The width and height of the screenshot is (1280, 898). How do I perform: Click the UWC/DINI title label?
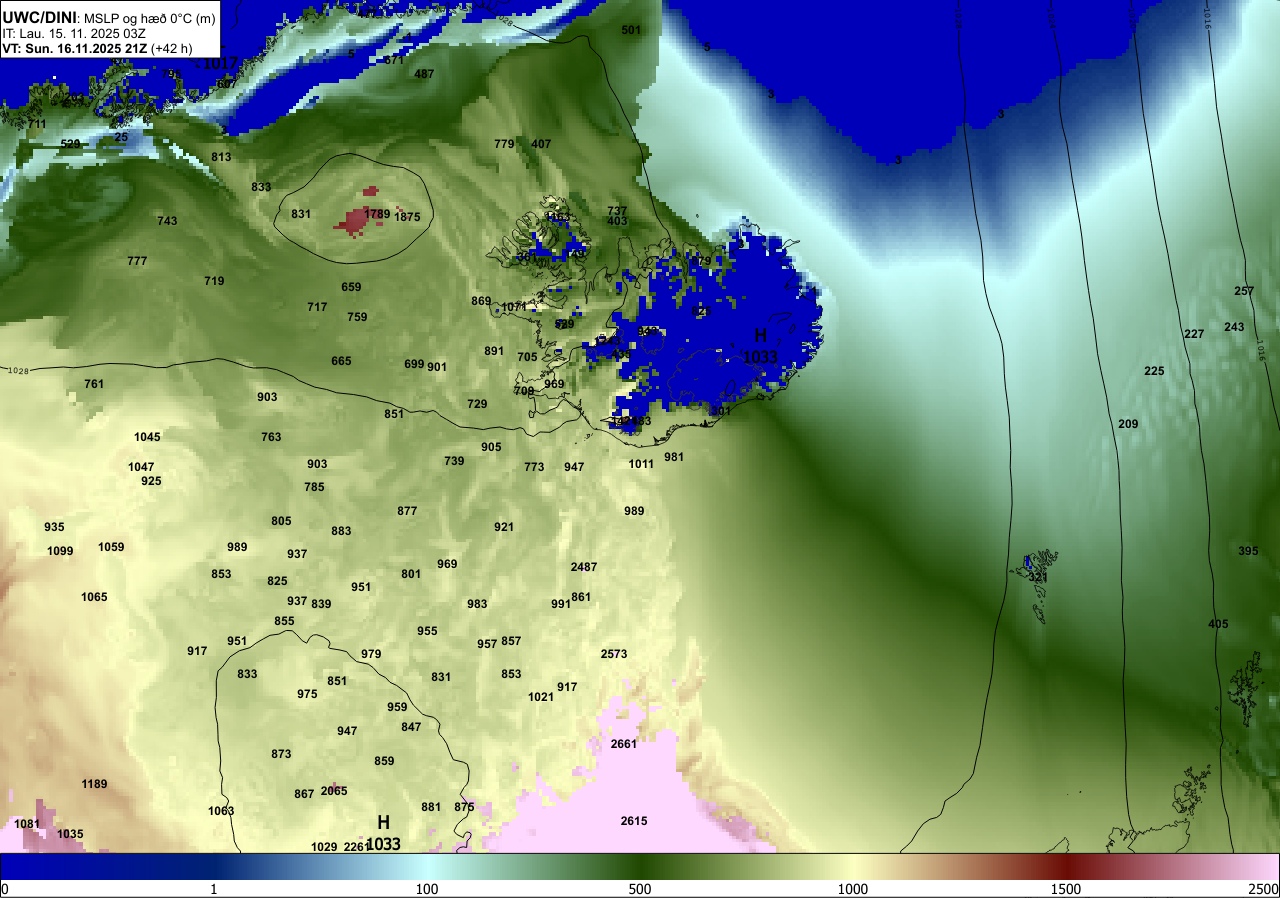pyautogui.click(x=40, y=16)
